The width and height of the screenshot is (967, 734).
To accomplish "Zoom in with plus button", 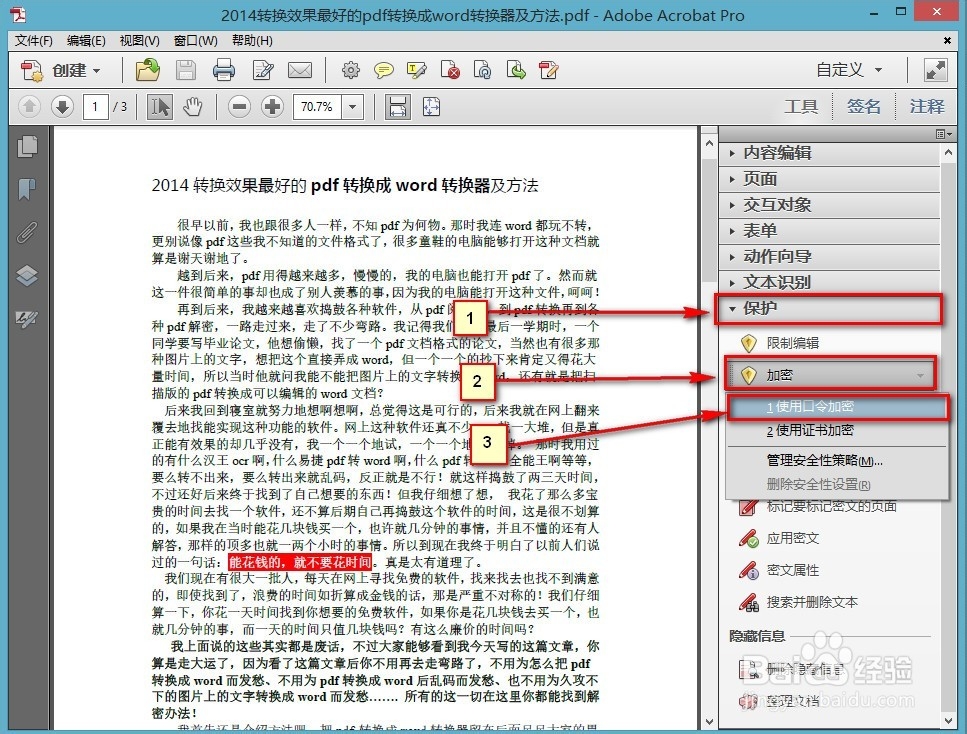I will click(x=272, y=107).
